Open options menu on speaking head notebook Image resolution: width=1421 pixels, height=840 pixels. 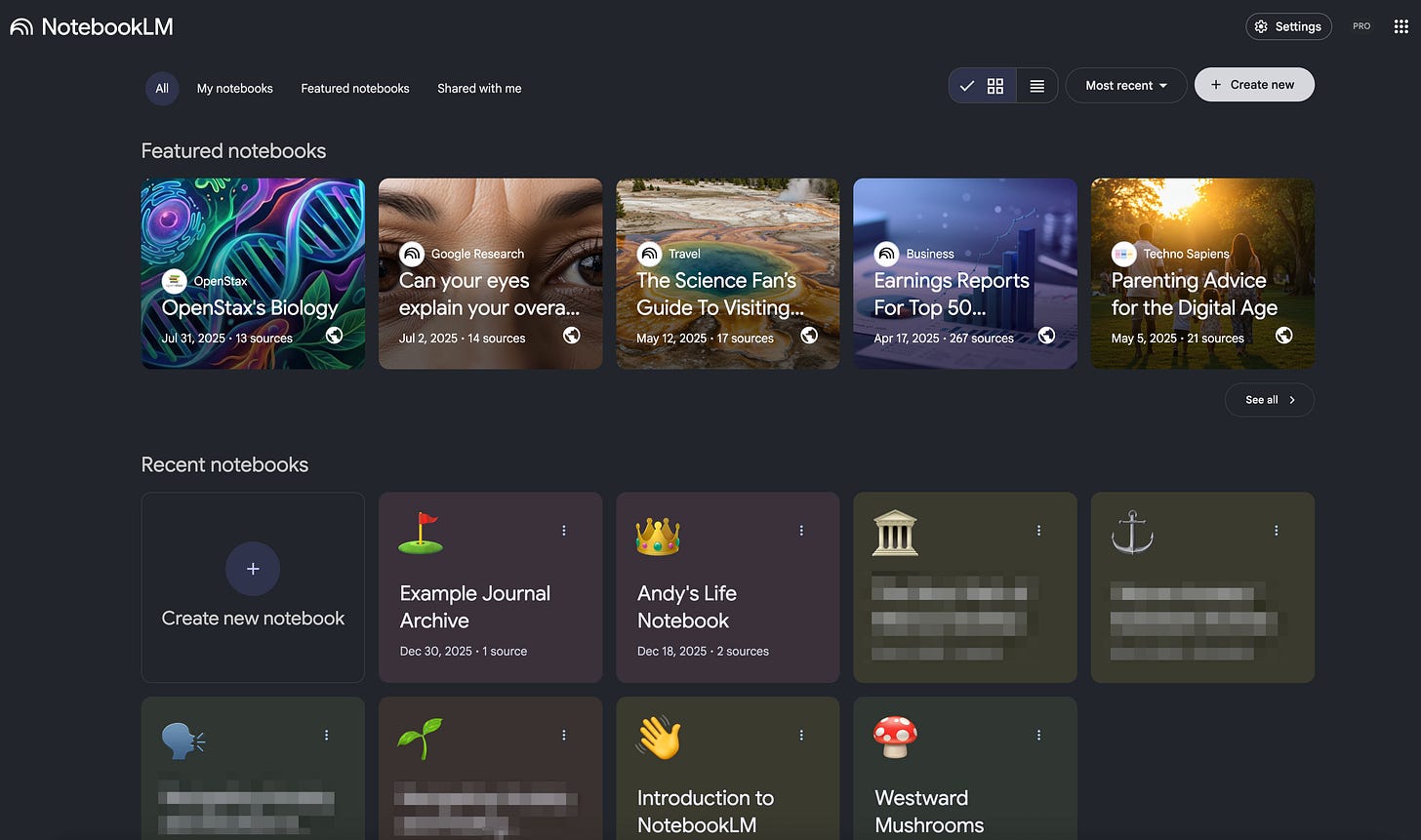pyautogui.click(x=327, y=736)
